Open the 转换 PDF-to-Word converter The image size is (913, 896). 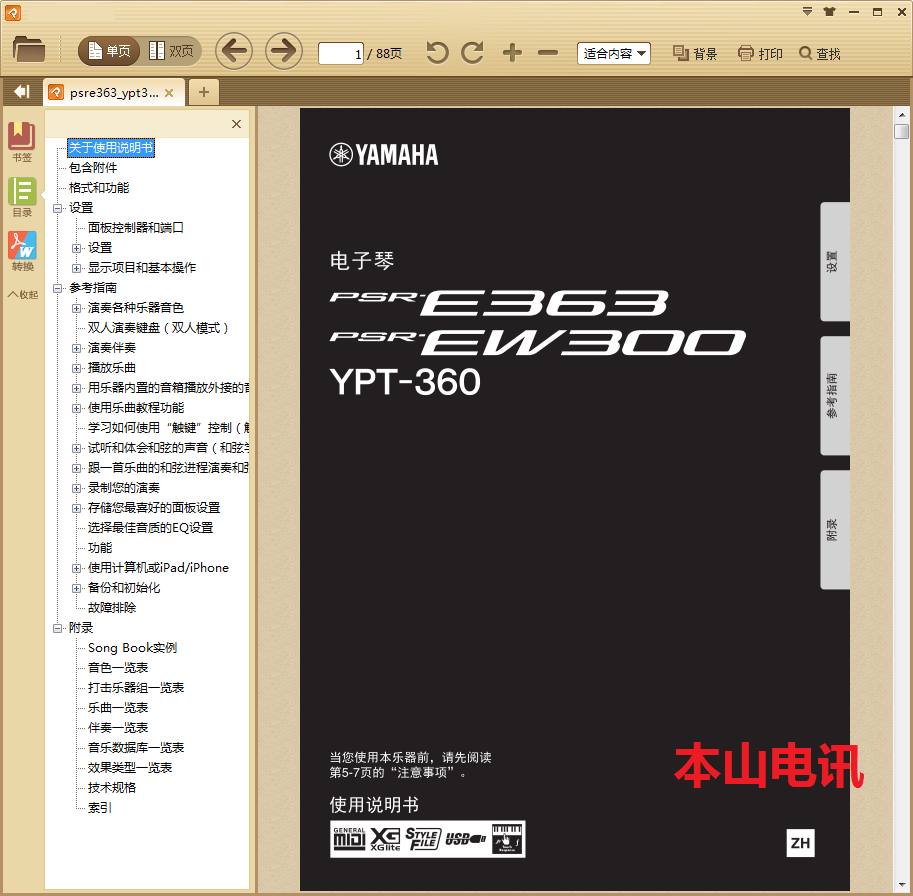coord(22,252)
